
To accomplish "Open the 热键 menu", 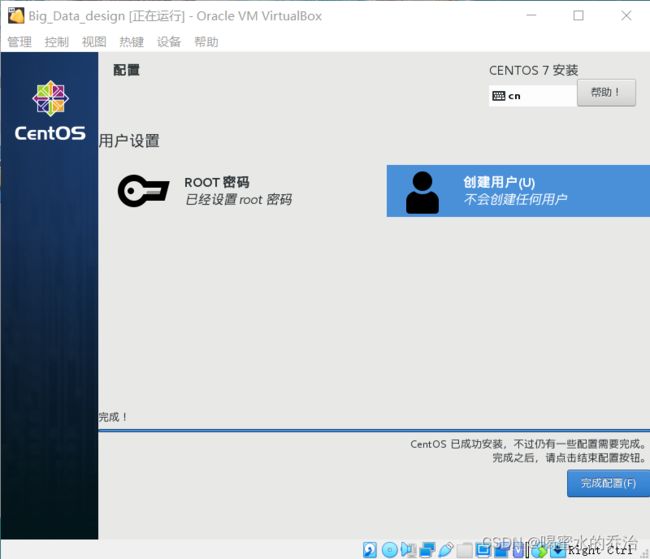I will (131, 41).
